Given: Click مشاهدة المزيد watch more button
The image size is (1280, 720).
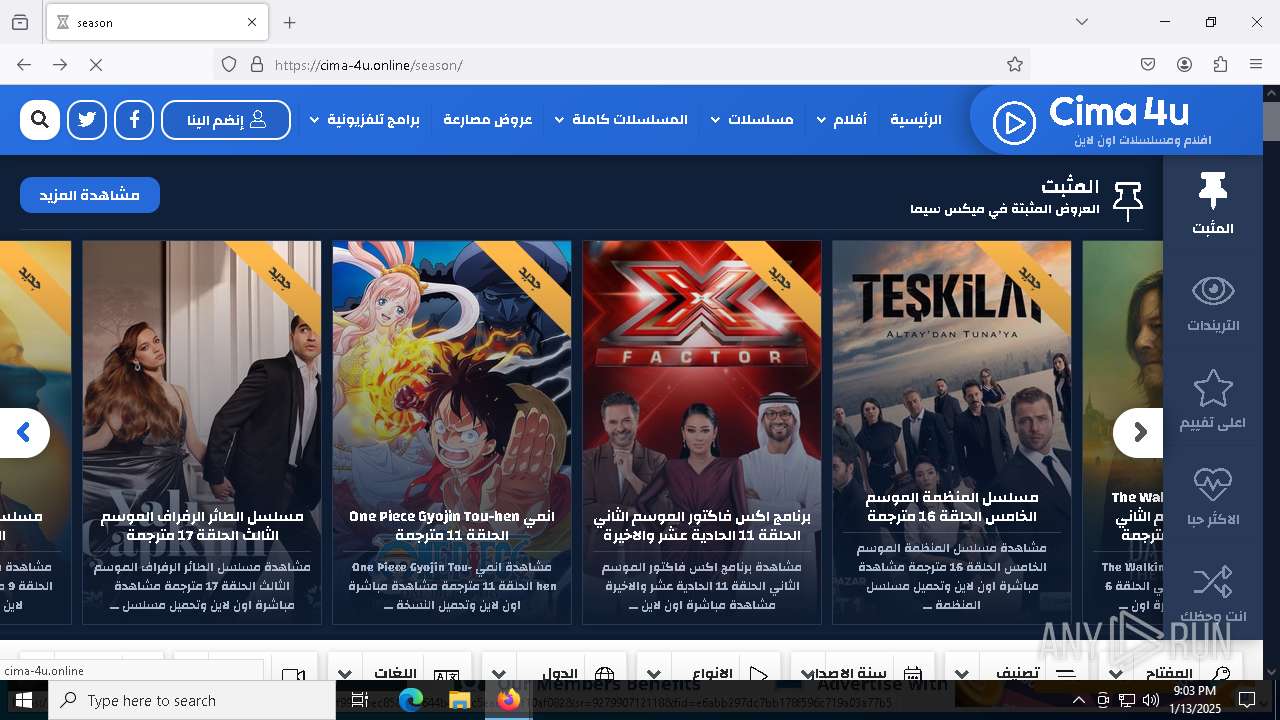Looking at the screenshot, I should click(90, 195).
